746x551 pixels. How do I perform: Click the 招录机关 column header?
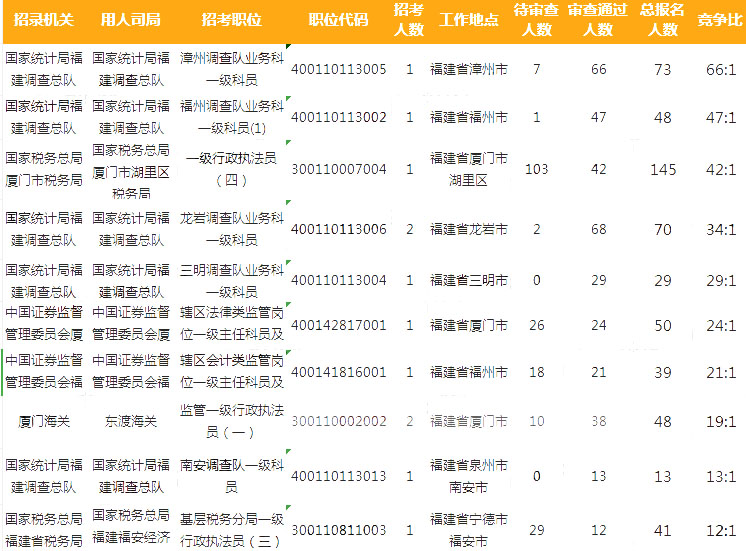[42, 20]
